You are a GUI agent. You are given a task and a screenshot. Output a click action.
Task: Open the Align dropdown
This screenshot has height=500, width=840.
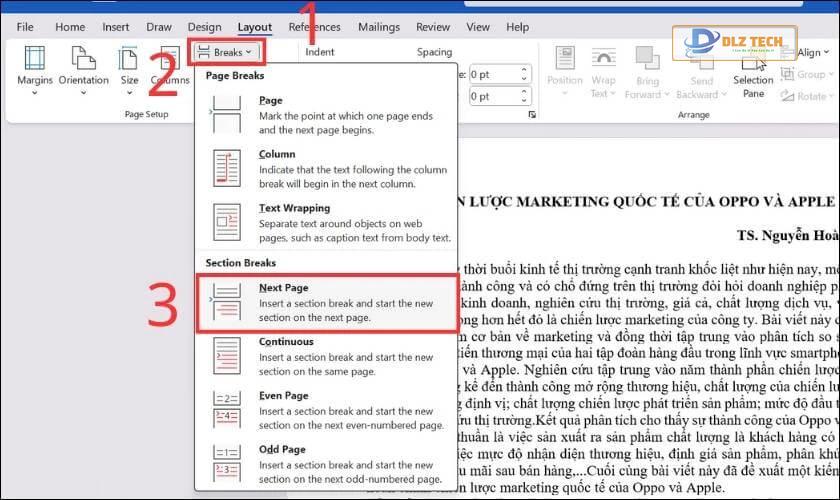coord(806,53)
